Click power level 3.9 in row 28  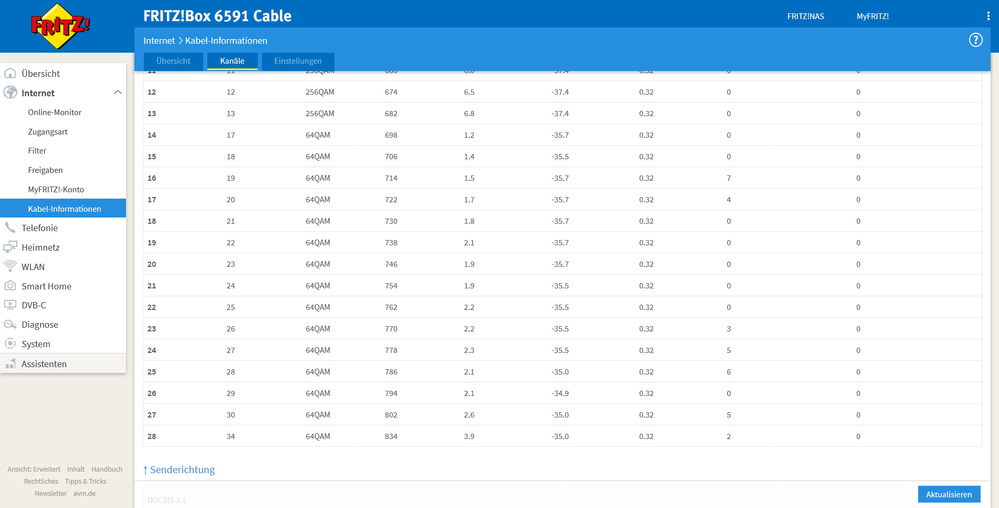point(469,437)
